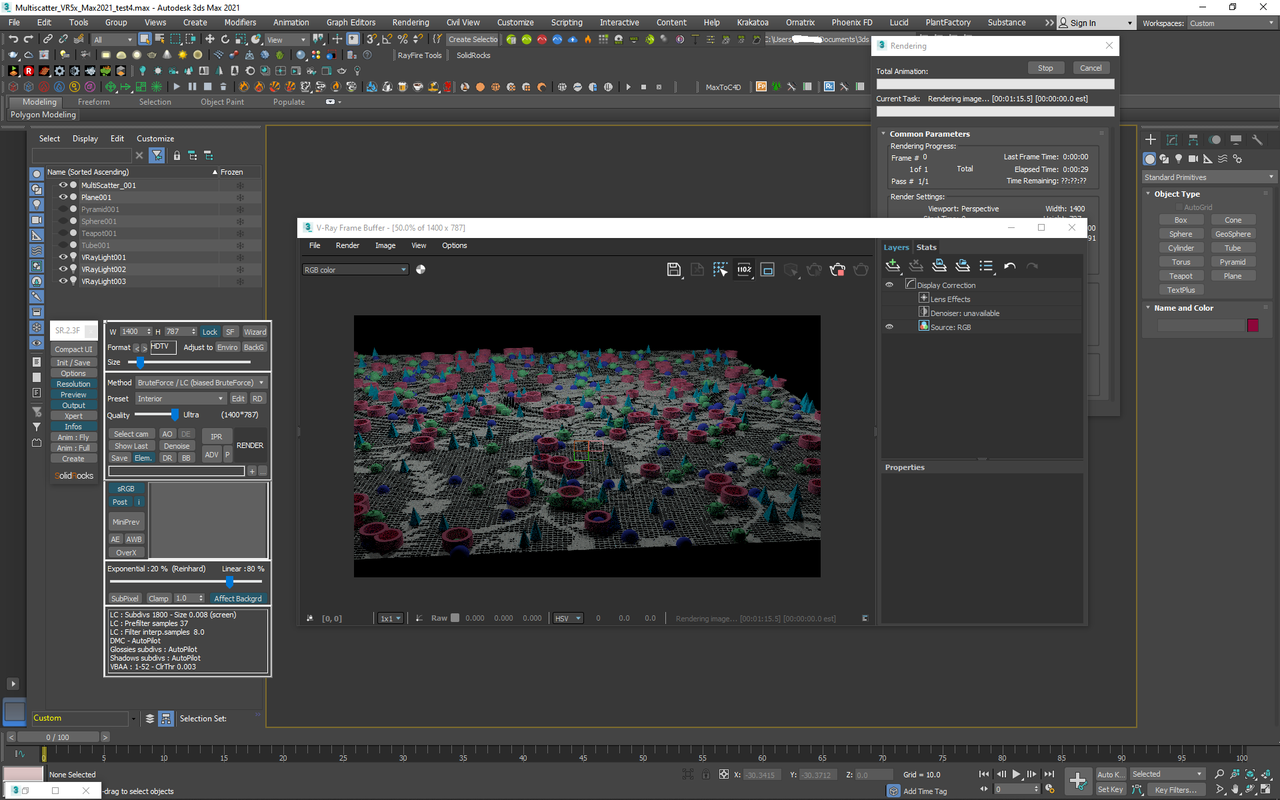Image resolution: width=1280 pixels, height=800 pixels.
Task: Redo the last action in main toolbar
Action: pos(29,39)
